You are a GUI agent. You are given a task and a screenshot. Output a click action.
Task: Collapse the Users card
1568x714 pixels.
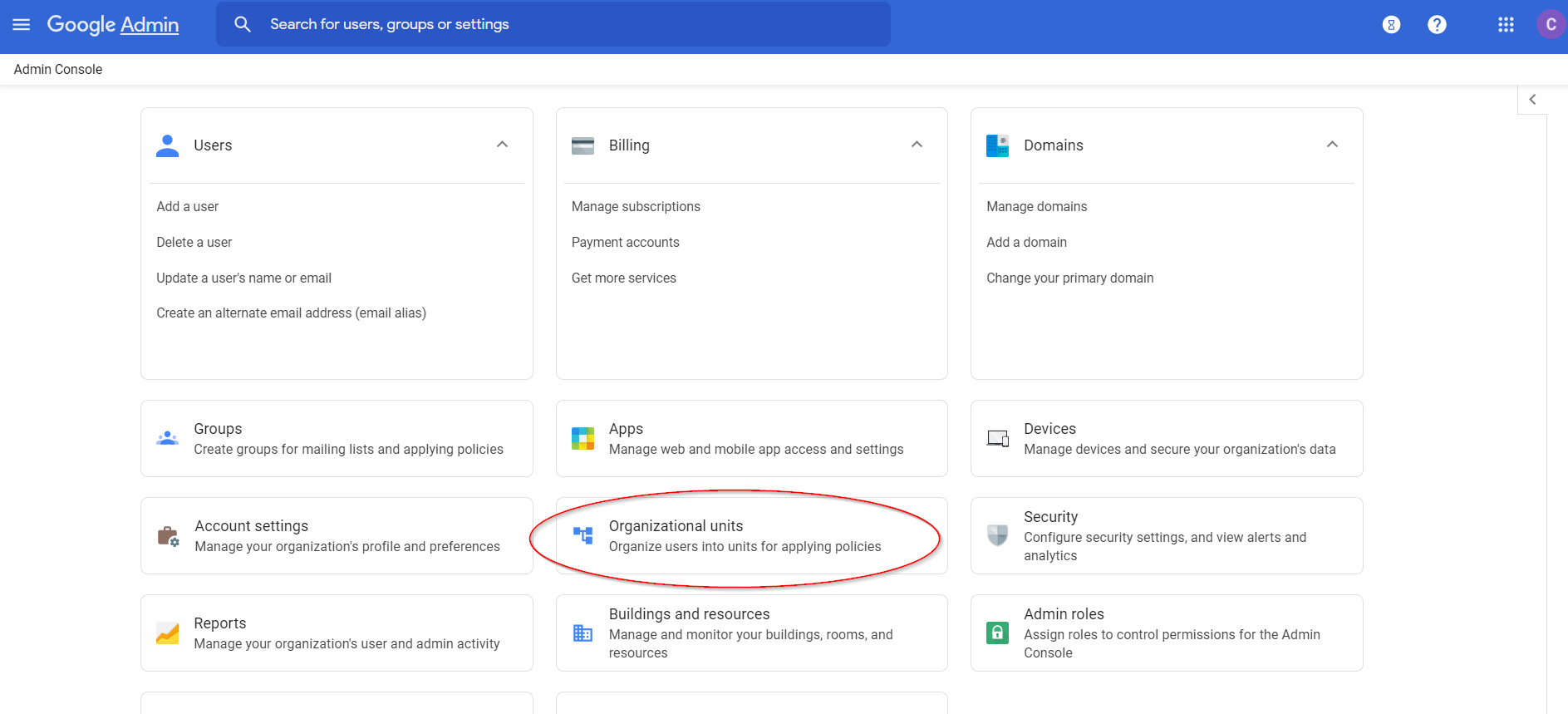502,145
